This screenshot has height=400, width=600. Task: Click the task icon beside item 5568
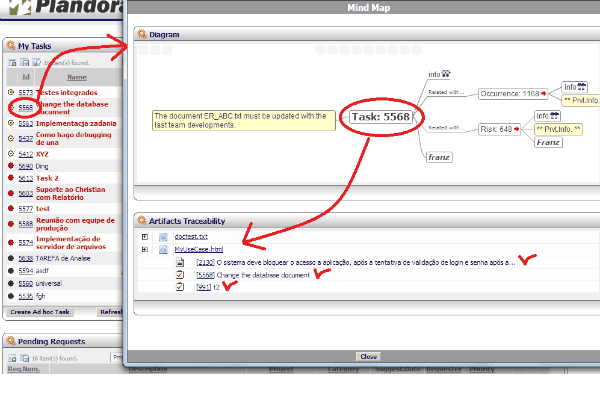point(180,274)
